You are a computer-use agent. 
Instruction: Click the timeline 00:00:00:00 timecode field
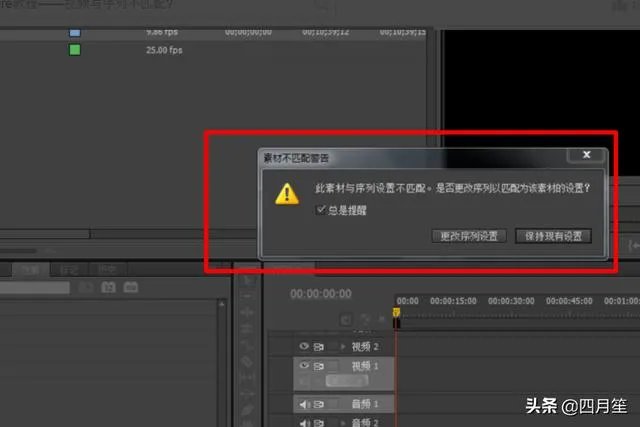click(321, 294)
